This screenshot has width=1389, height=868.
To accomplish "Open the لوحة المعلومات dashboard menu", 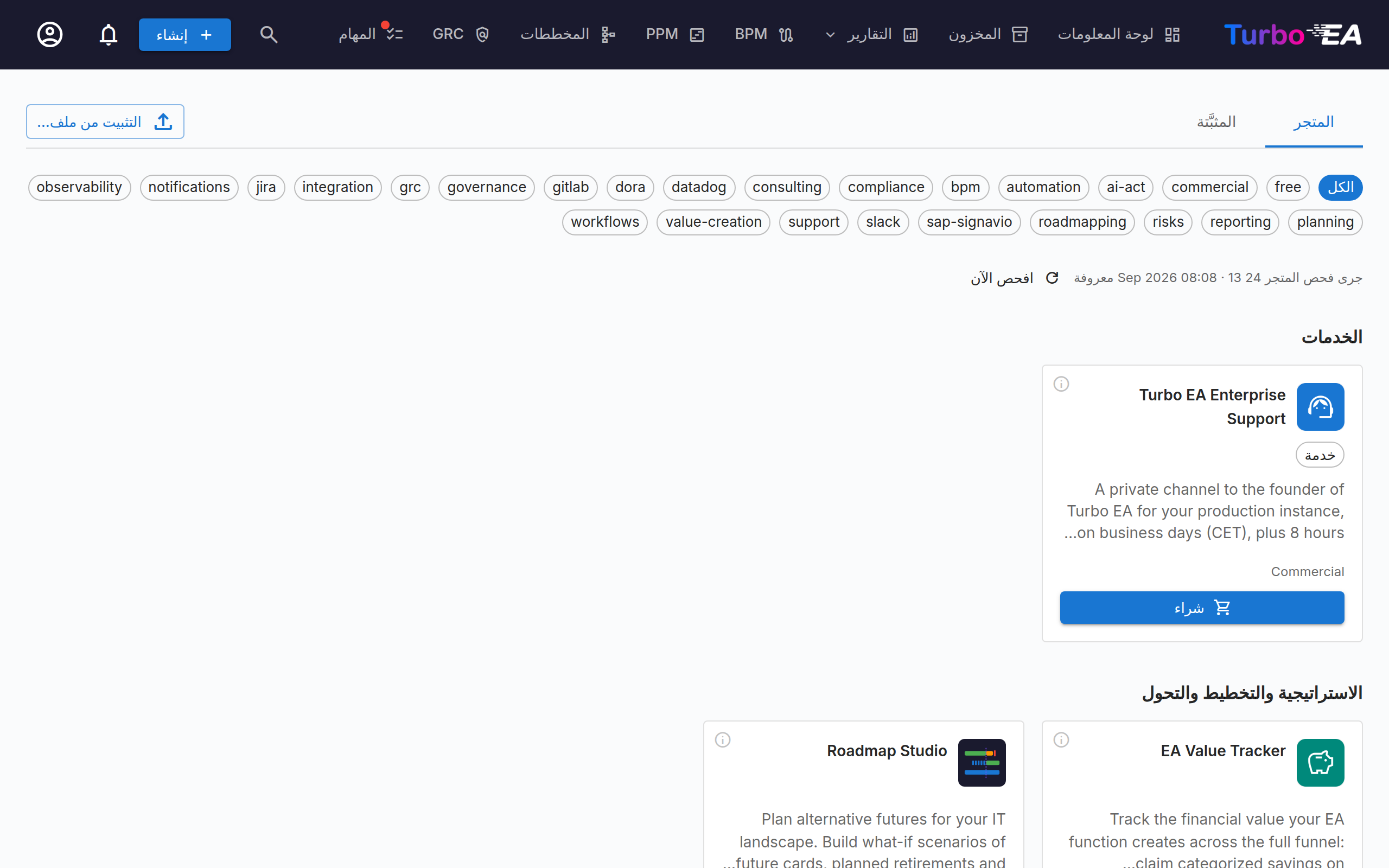I will point(1119,34).
